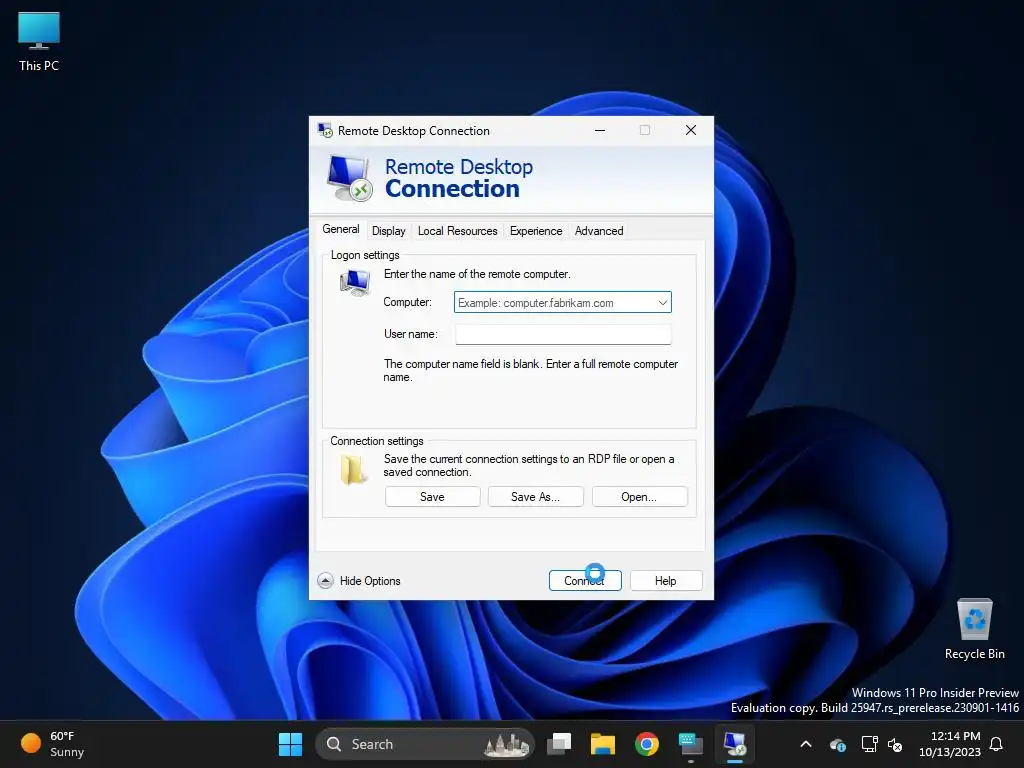Open the clock showing 12:14 PM
The image size is (1024, 768).
coord(950,744)
